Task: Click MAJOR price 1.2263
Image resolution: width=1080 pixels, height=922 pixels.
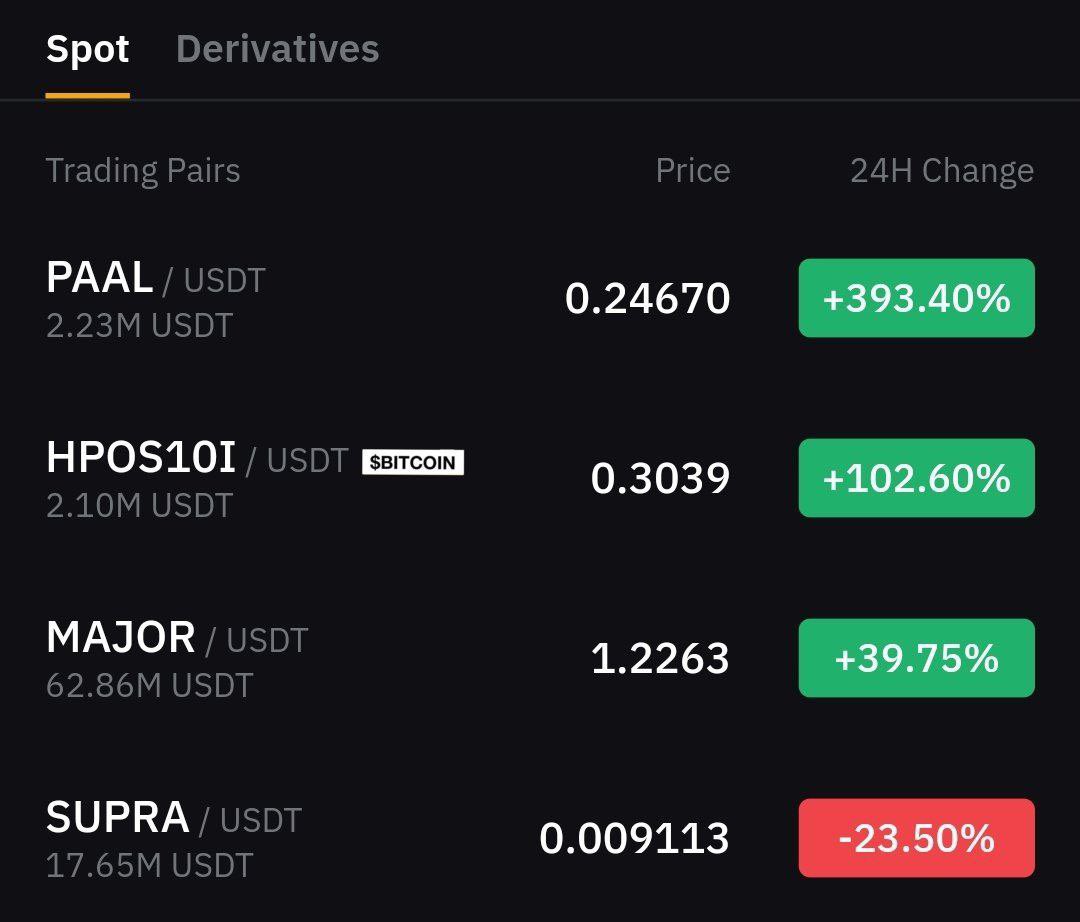Action: (x=661, y=658)
